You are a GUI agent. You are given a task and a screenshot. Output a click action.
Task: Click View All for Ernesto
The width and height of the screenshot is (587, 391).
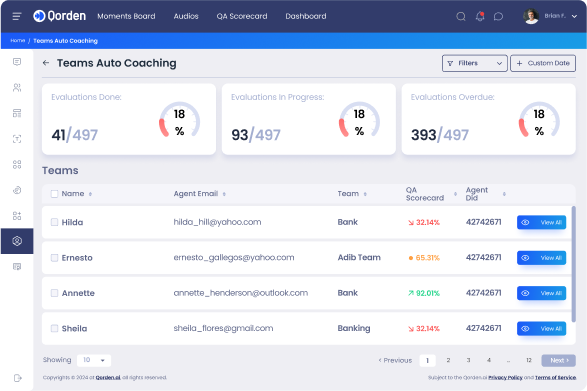tap(541, 258)
